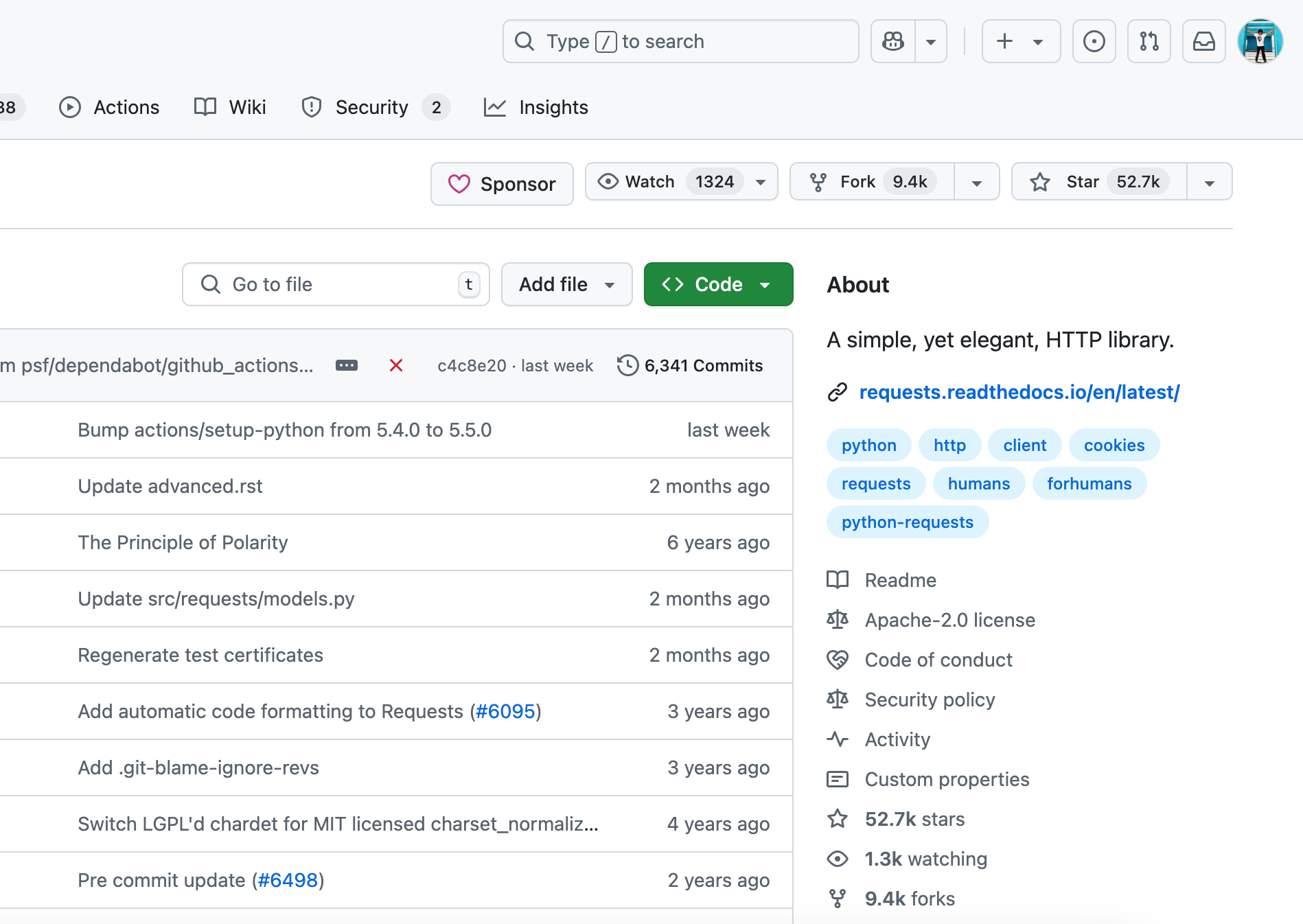The image size is (1303, 924).
Task: Star the repository
Action: 1098,181
